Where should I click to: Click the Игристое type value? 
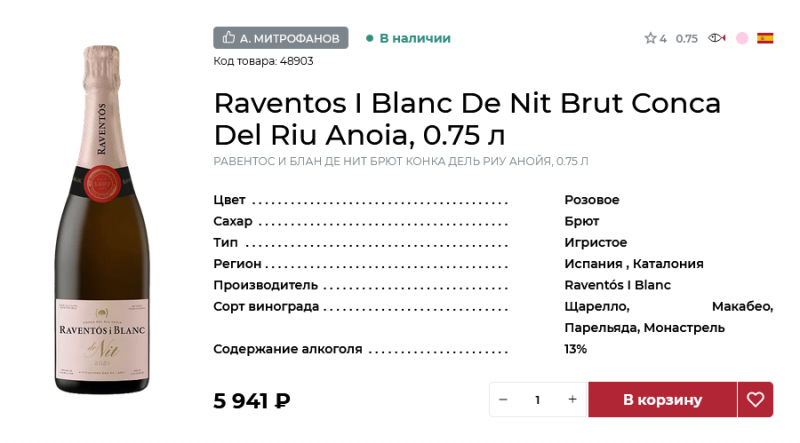click(595, 243)
